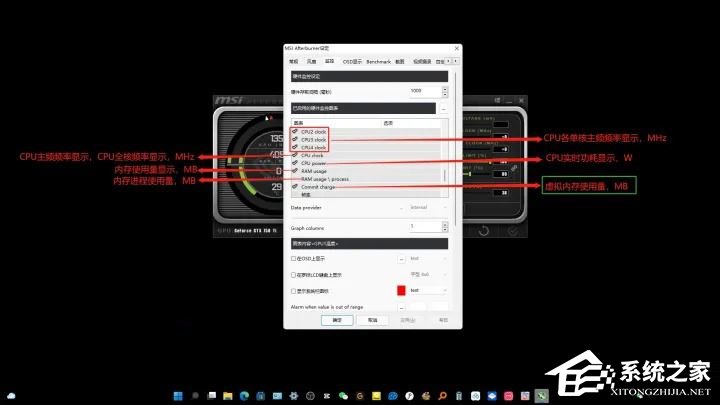Launch Microsoft Edge from the taskbar
720x405 pixels.
(244, 396)
